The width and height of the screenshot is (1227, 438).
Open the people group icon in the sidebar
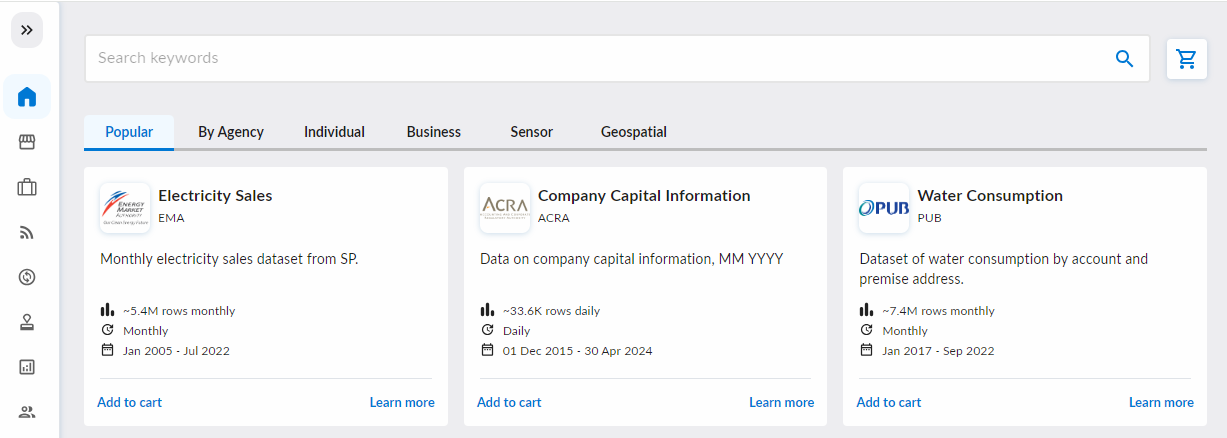(x=27, y=412)
